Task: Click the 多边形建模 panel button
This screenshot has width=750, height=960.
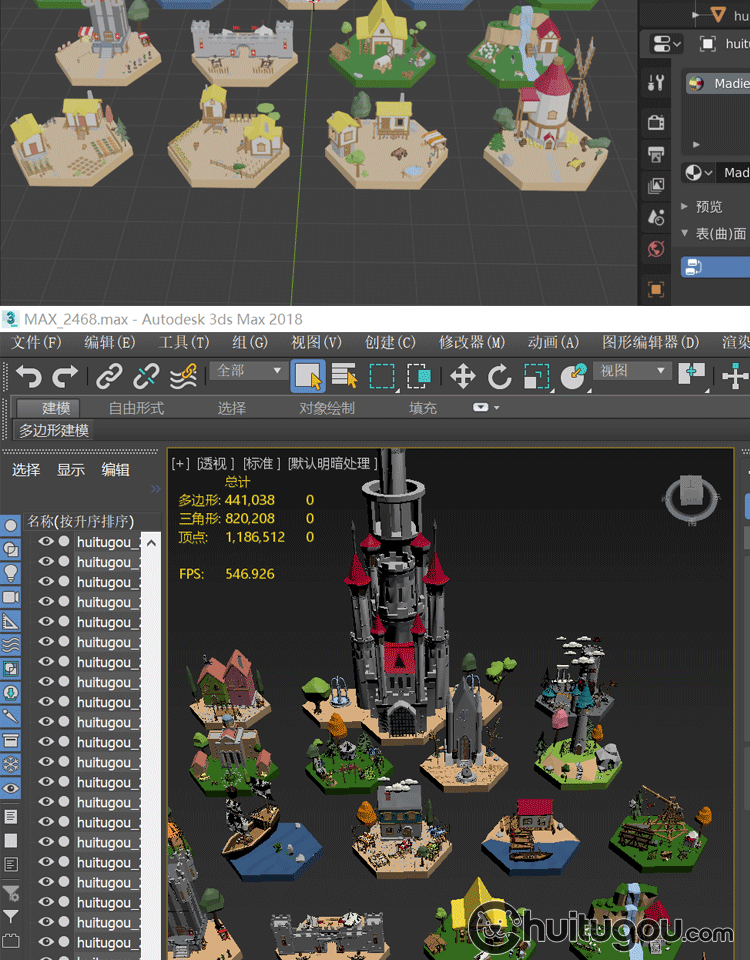Action: (54, 431)
